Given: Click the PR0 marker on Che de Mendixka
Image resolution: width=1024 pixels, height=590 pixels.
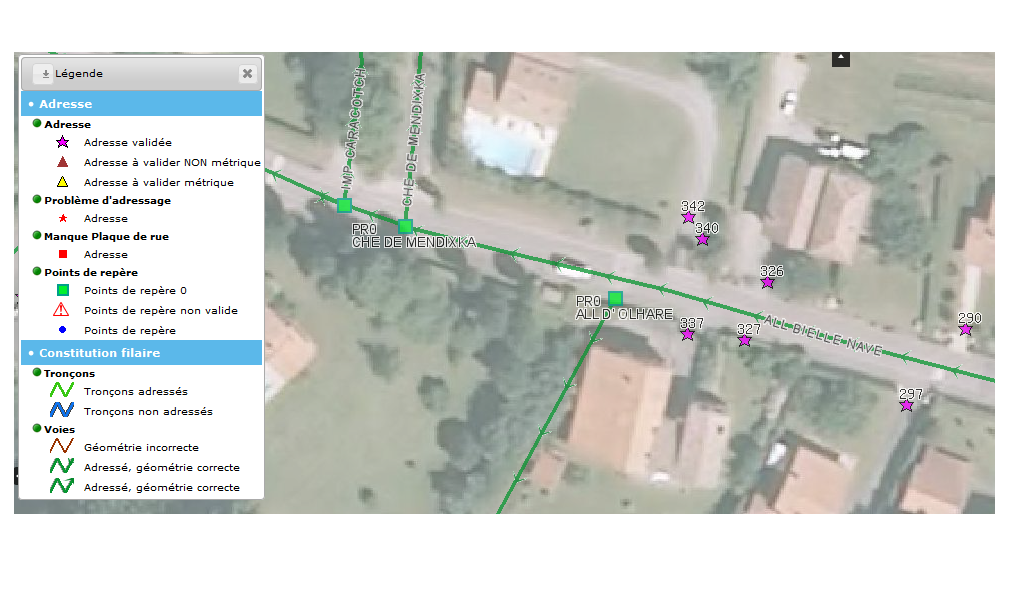Looking at the screenshot, I should [405, 226].
